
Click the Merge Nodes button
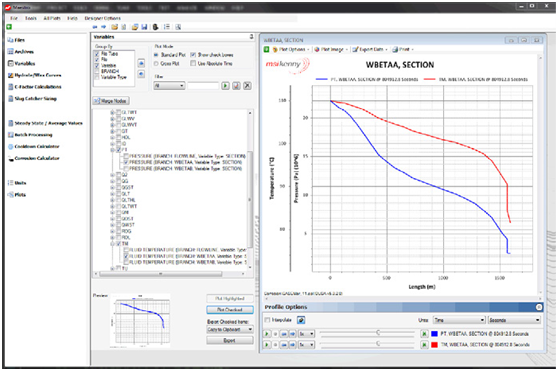111,101
